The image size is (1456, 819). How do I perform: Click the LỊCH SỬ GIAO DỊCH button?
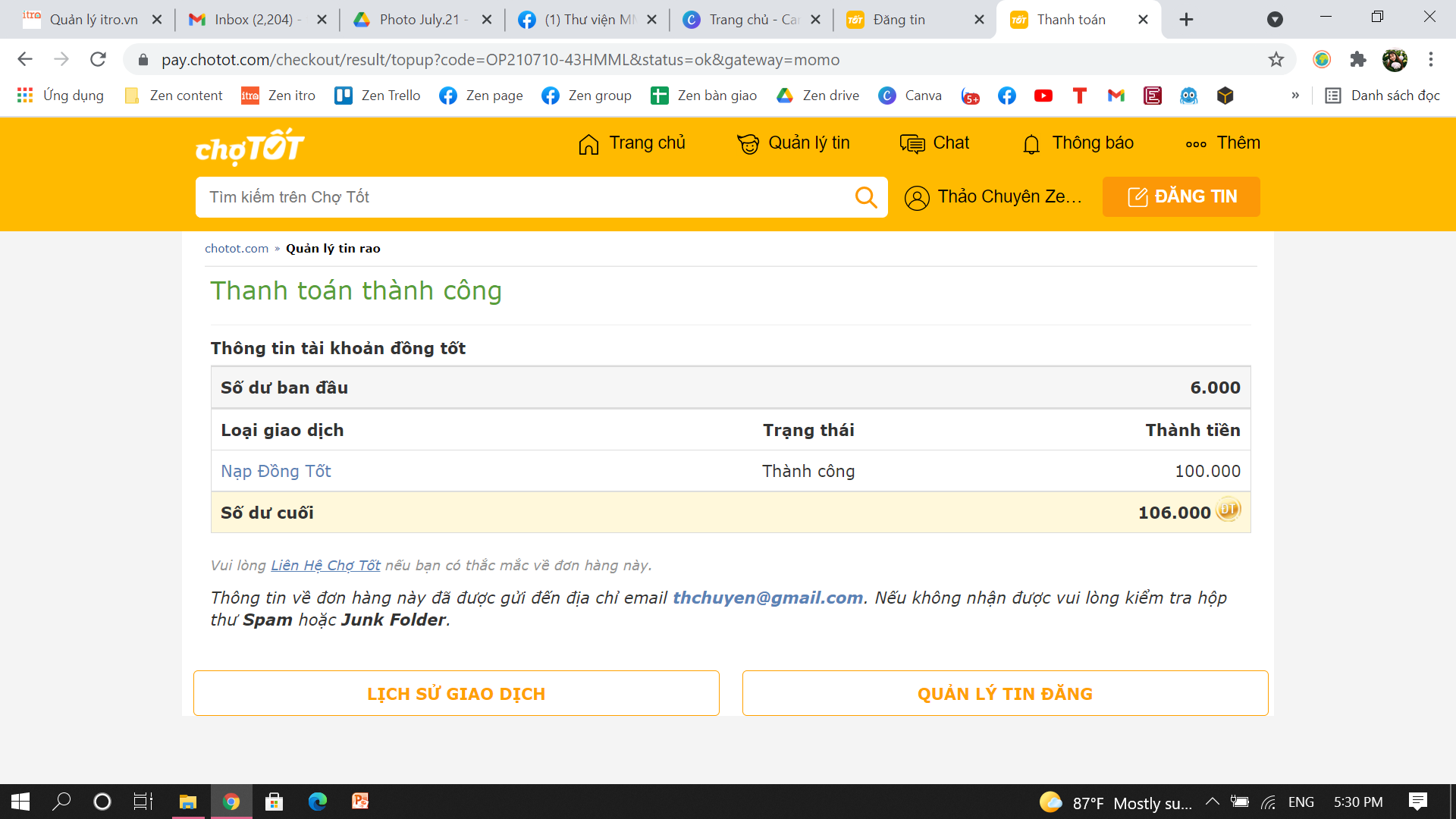pos(456,693)
